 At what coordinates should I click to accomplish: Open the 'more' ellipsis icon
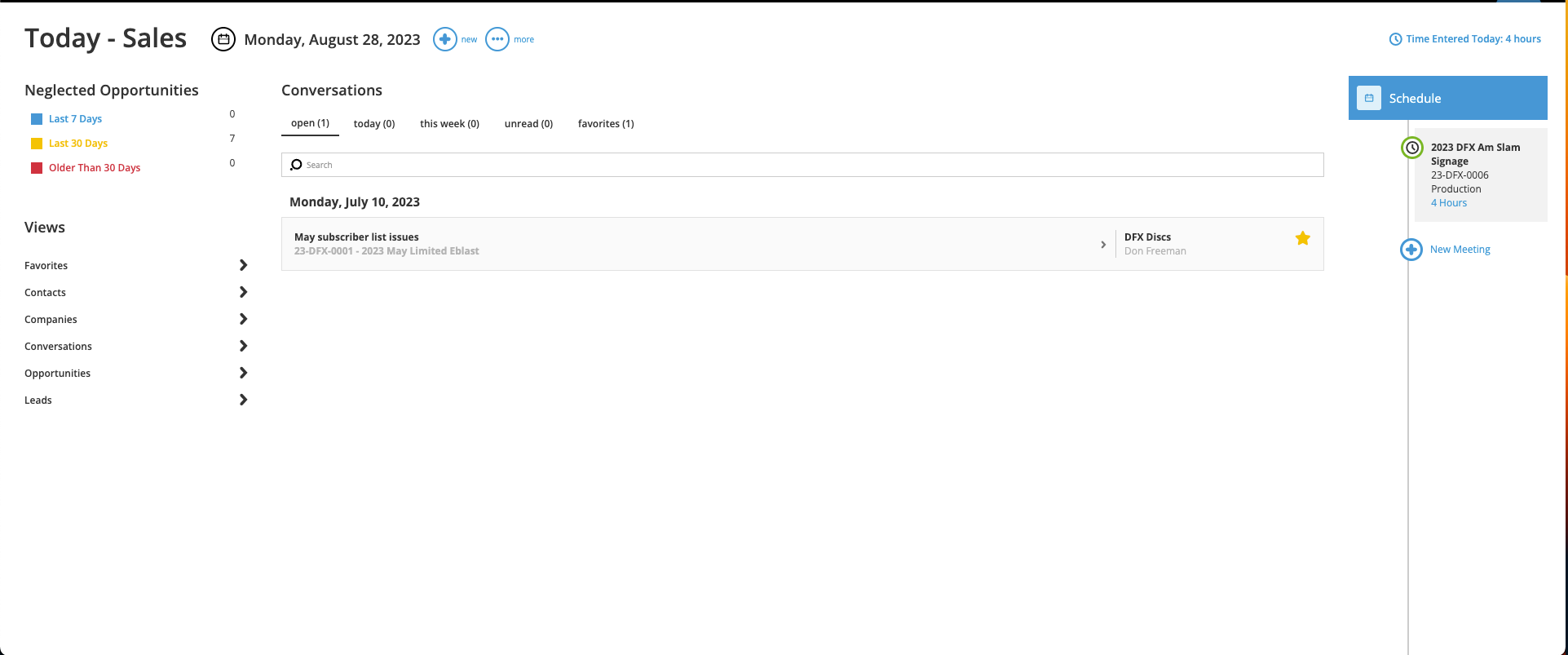pos(497,39)
